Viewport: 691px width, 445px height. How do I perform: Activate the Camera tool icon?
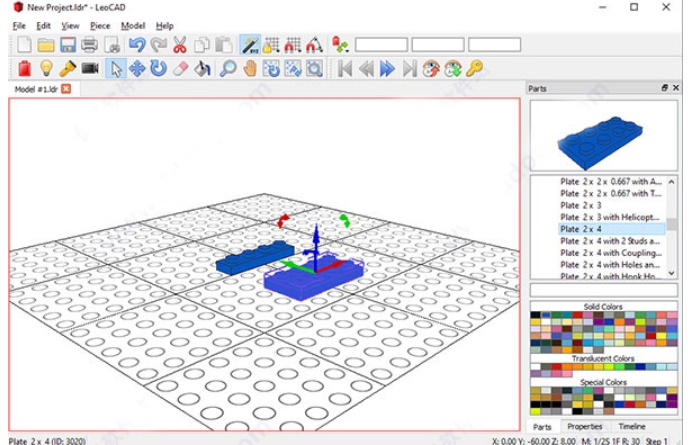point(90,68)
